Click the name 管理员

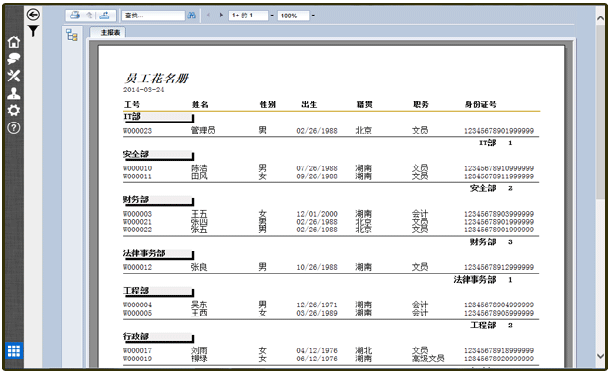203,130
